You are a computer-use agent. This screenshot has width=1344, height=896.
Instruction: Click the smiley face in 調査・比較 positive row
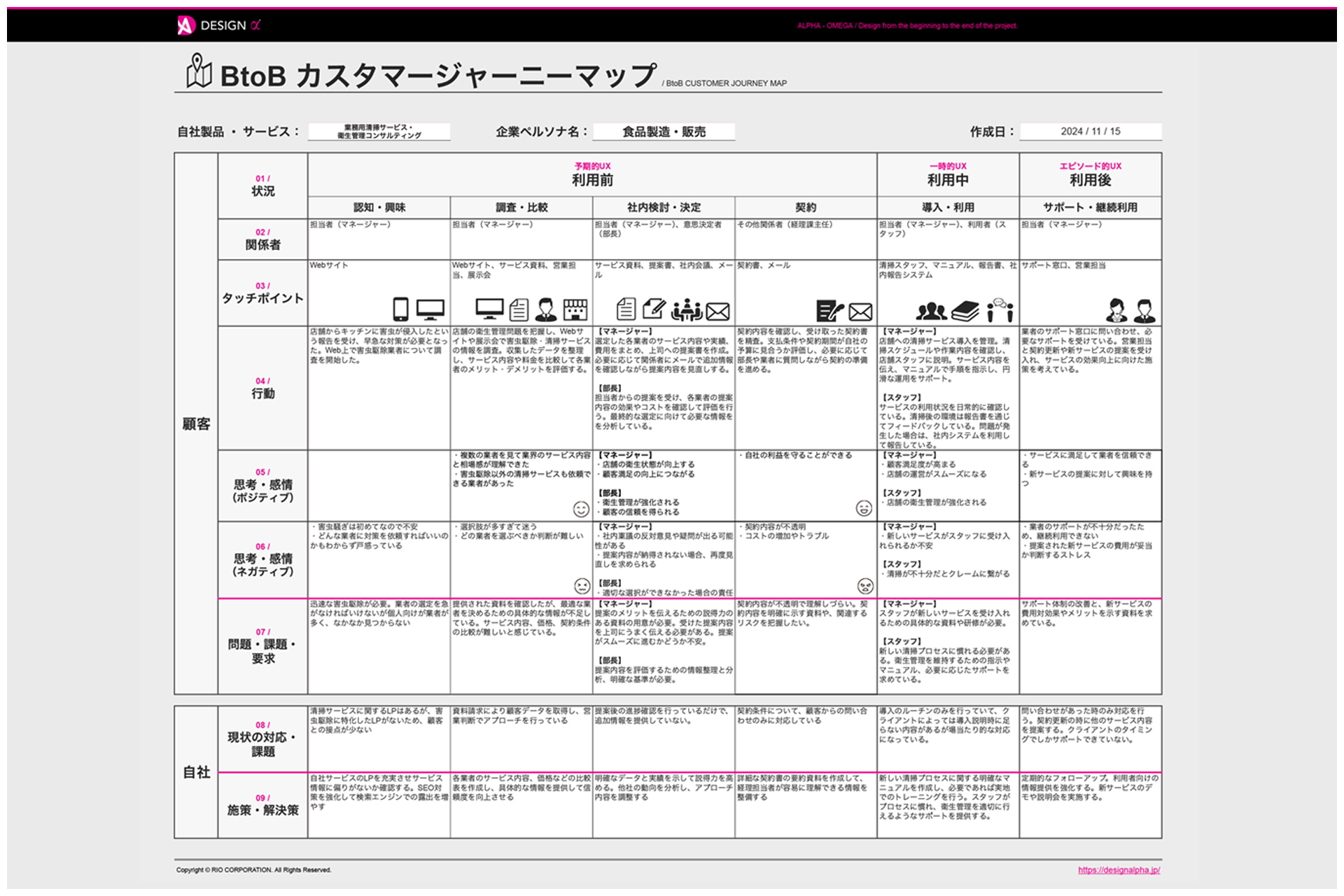tap(581, 509)
